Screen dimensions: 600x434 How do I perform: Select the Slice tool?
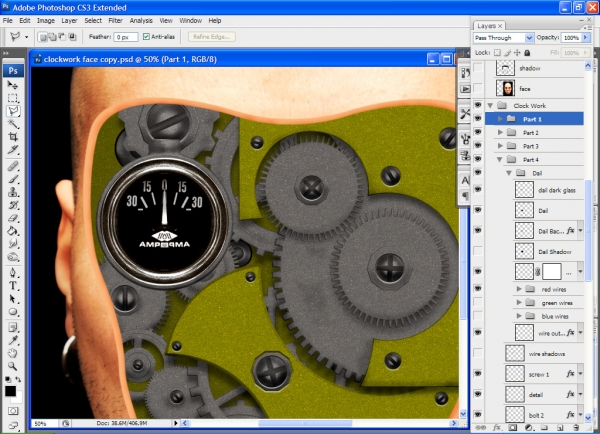(x=13, y=150)
